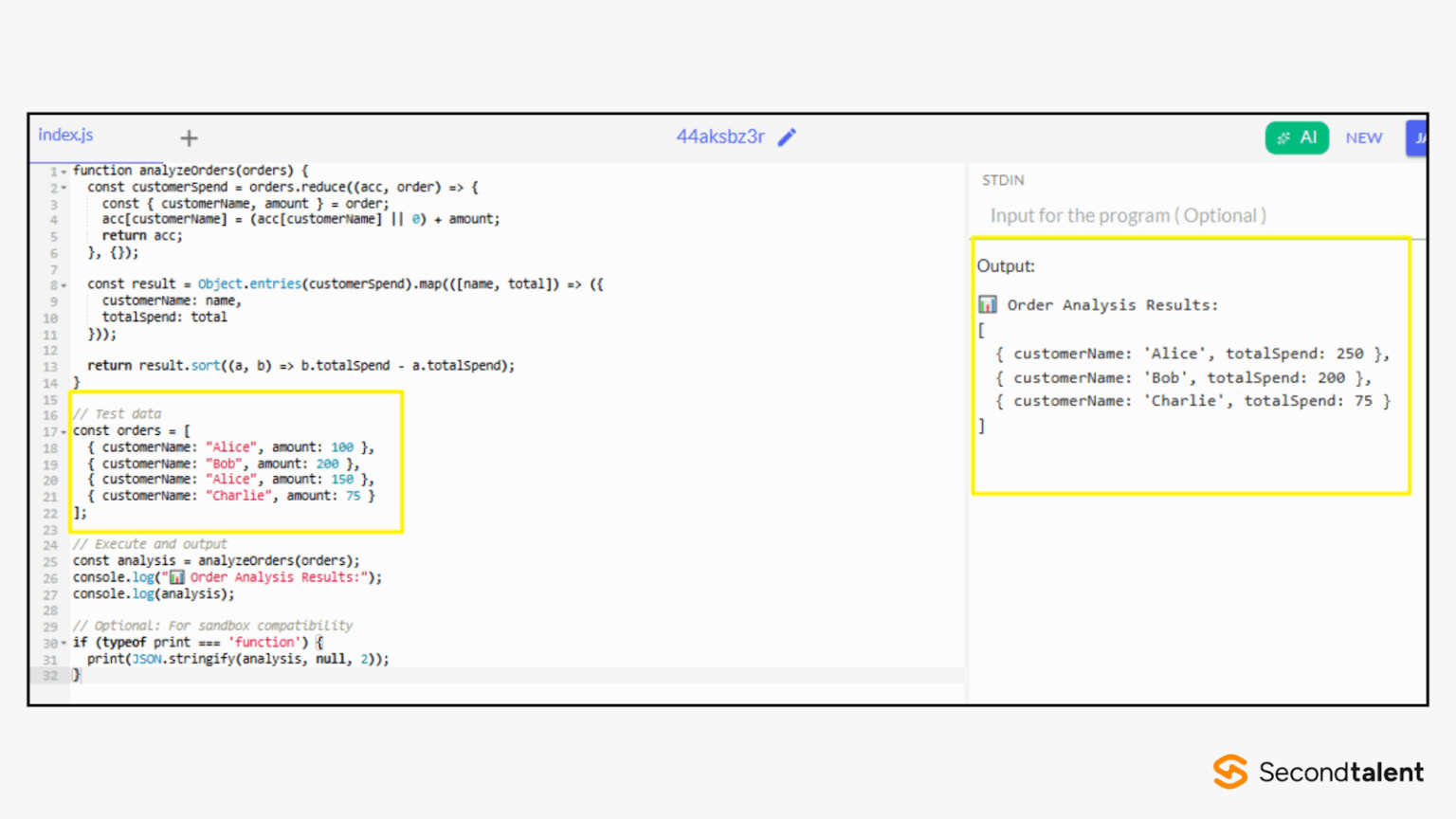Click Charlie totalSpend 75 output row
Viewport: 1456px width, 819px height.
(x=1192, y=401)
